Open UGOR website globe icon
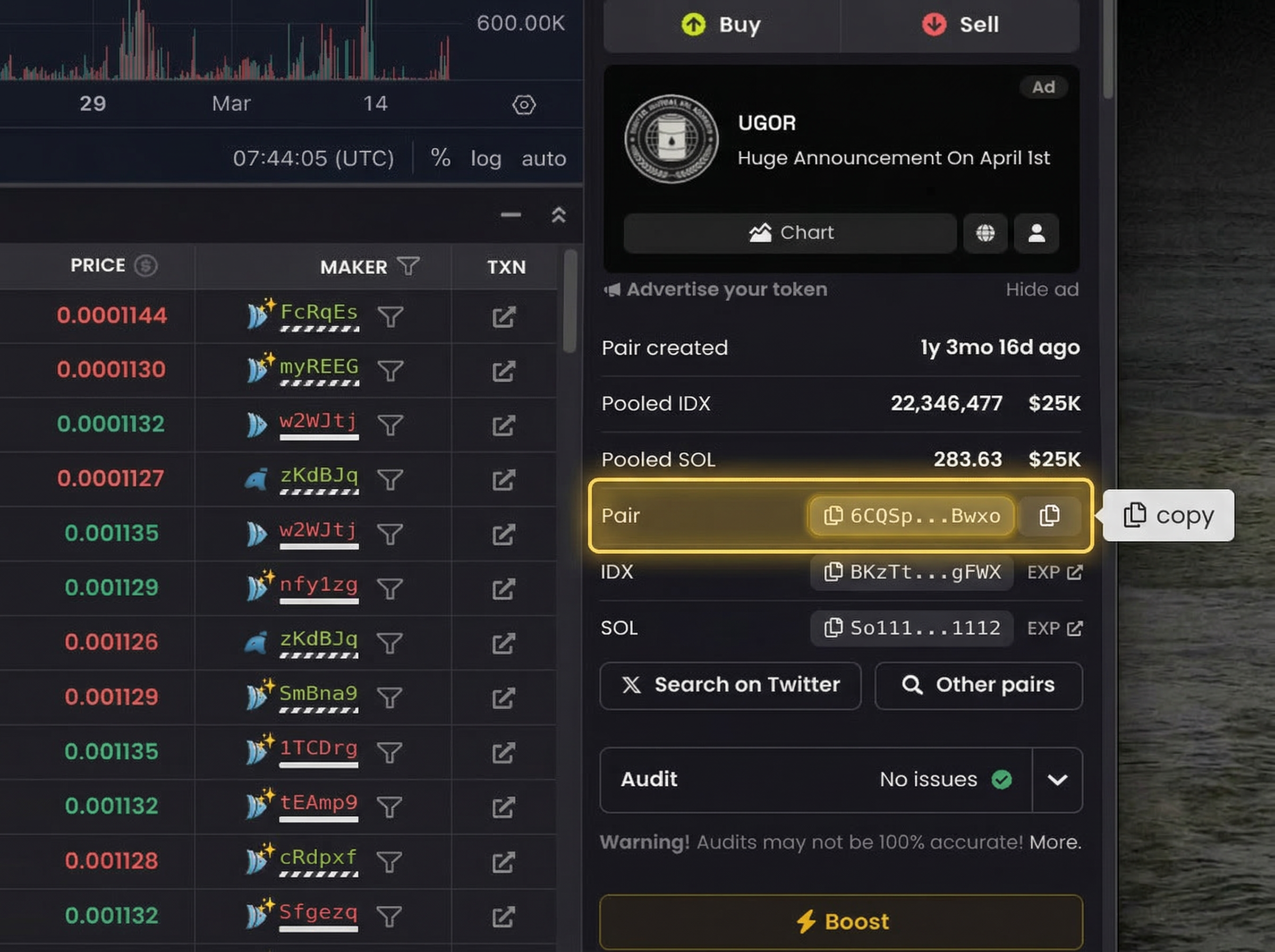This screenshot has width=1275, height=952. pos(985,233)
